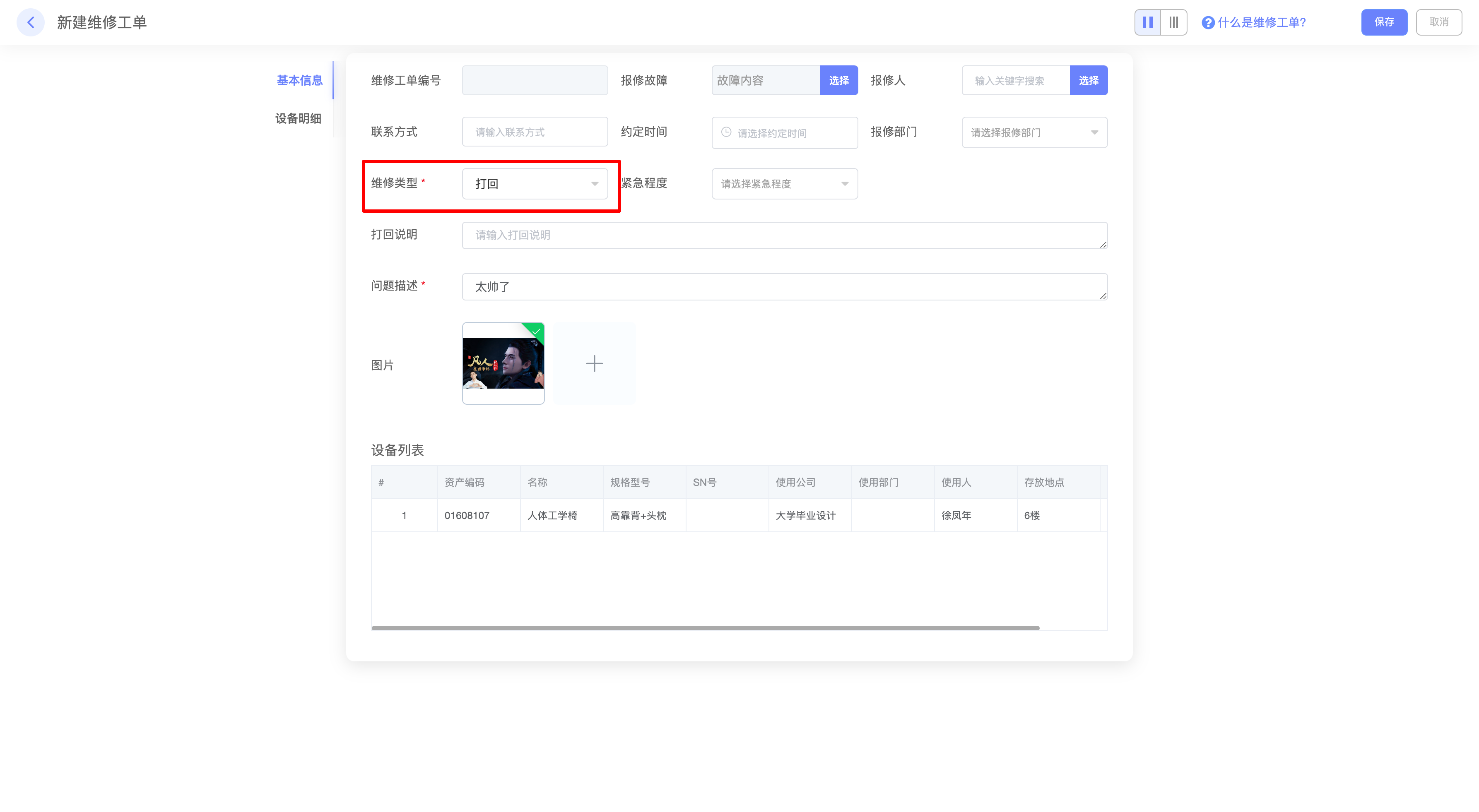This screenshot has height=812, width=1479.
Task: Click the back arrow icon
Action: pyautogui.click(x=30, y=22)
